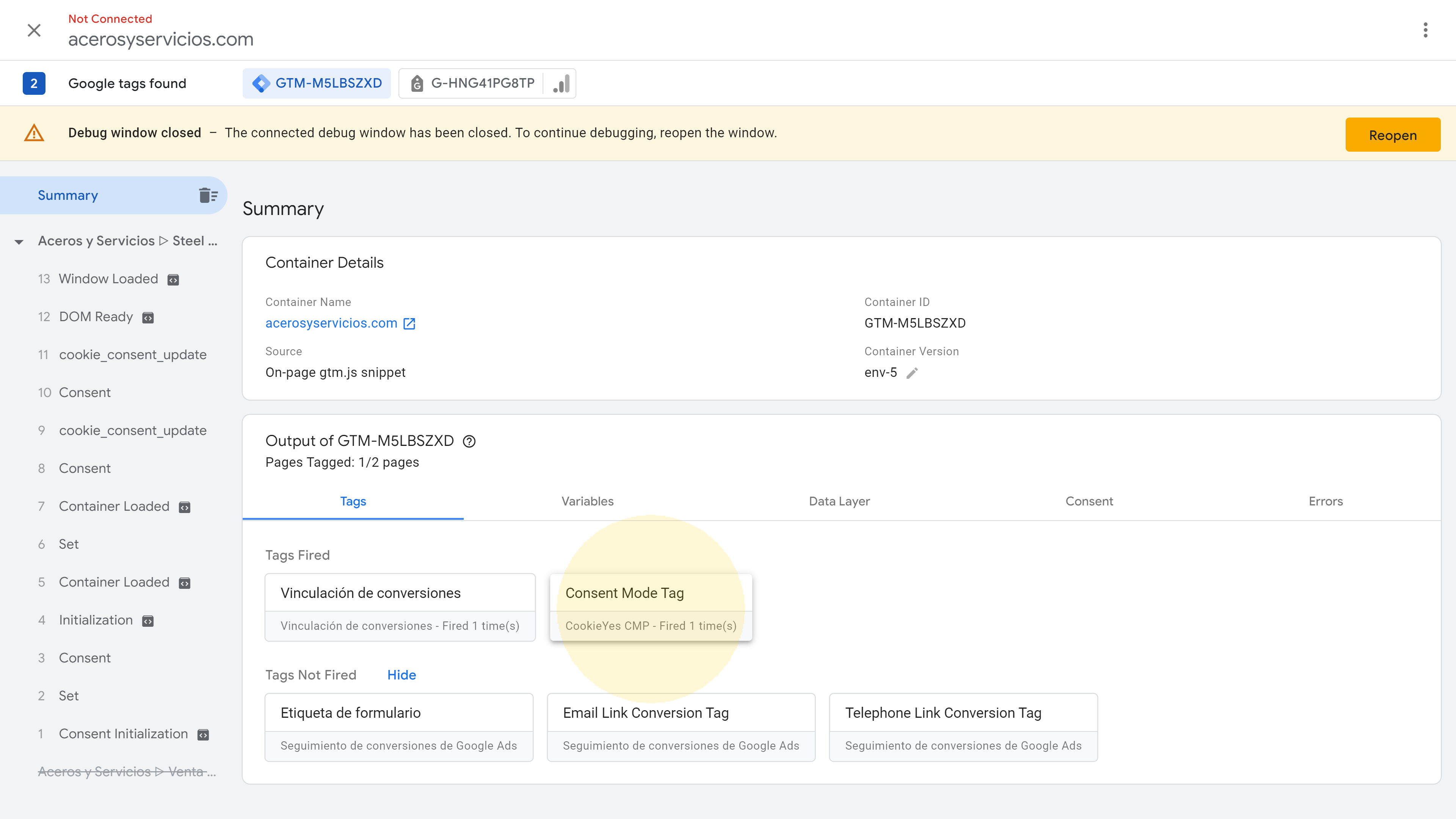Click the blue '2' tags found badge
Screen dimensions: 1456x819
[x=34, y=83]
